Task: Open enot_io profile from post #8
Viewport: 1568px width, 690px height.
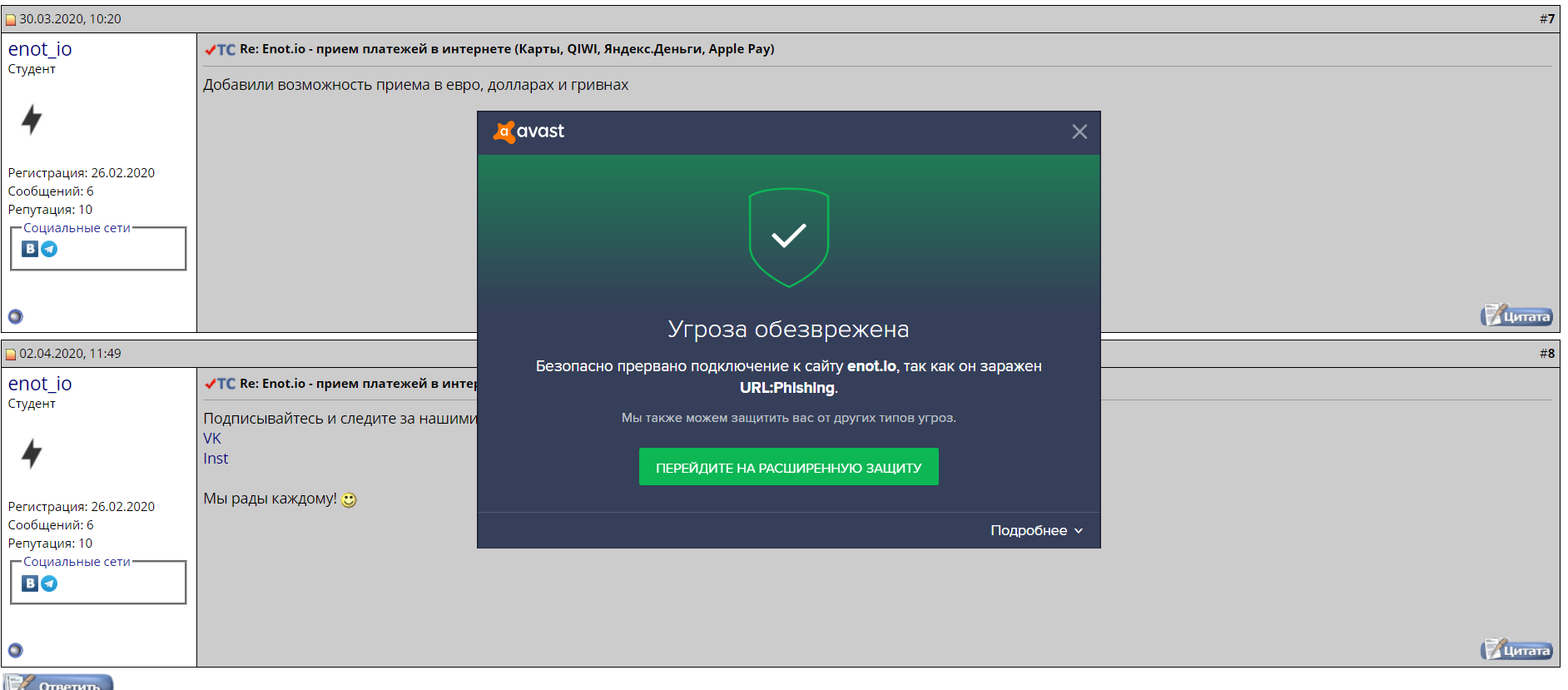Action: (40, 384)
